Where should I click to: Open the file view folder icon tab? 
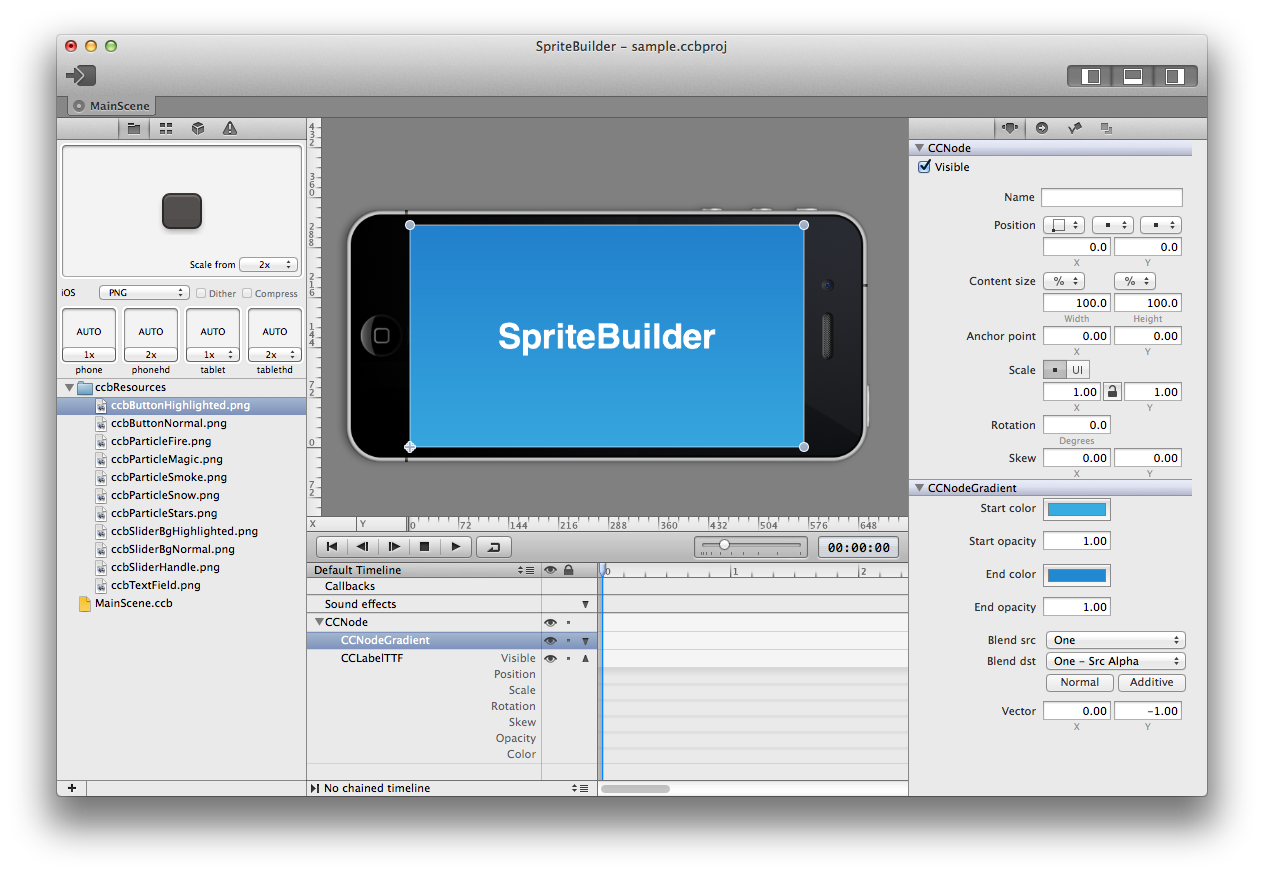[133, 128]
